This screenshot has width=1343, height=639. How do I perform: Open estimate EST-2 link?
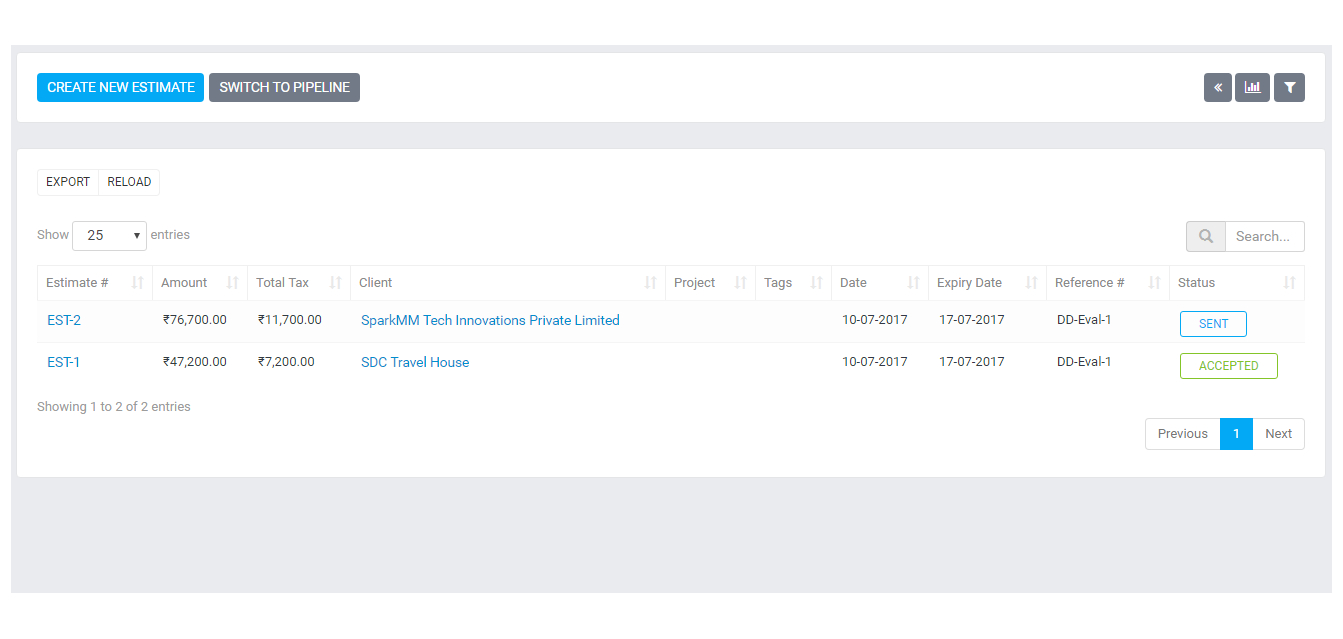[x=64, y=321]
